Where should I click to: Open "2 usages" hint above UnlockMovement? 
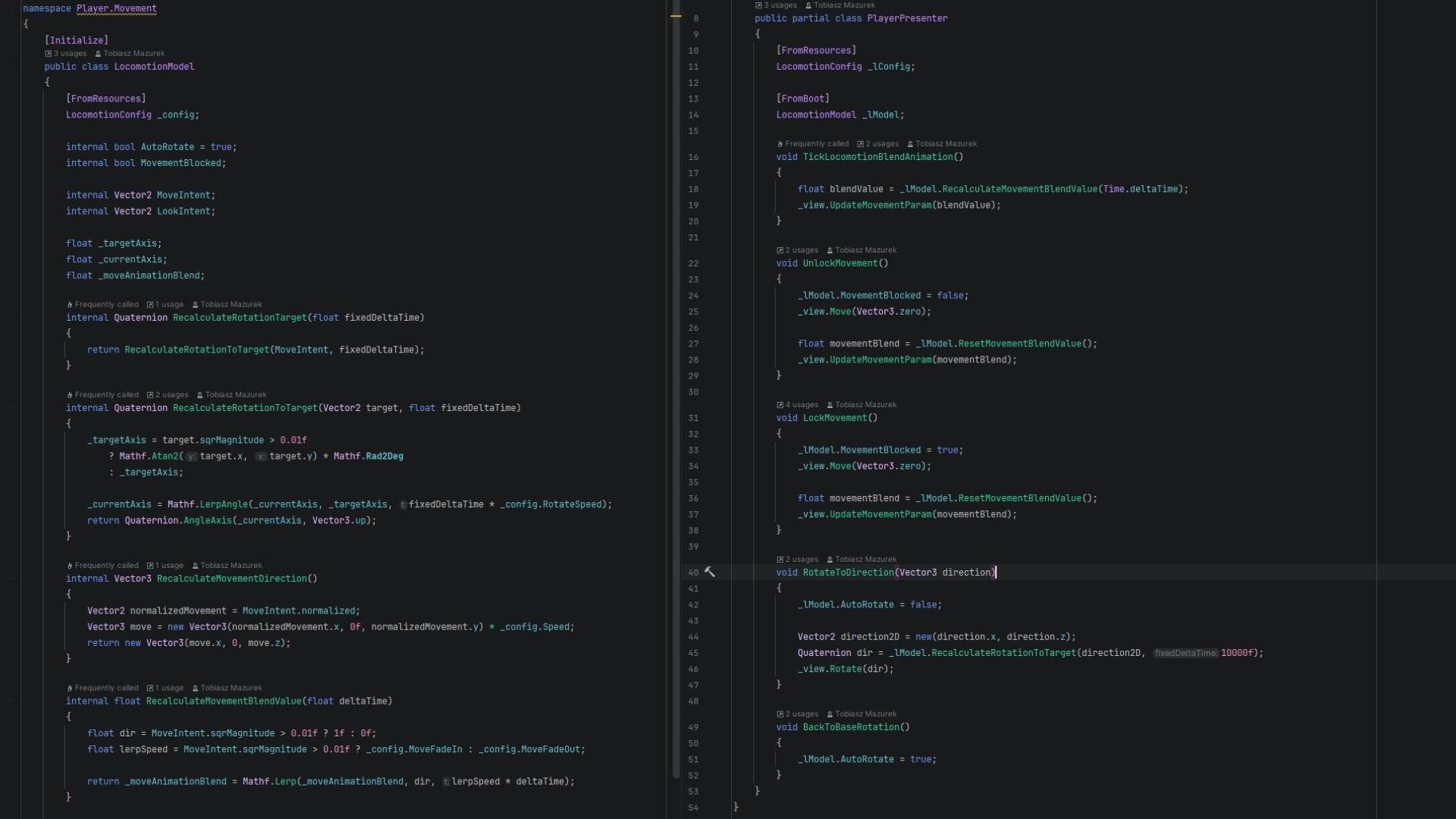[798, 250]
